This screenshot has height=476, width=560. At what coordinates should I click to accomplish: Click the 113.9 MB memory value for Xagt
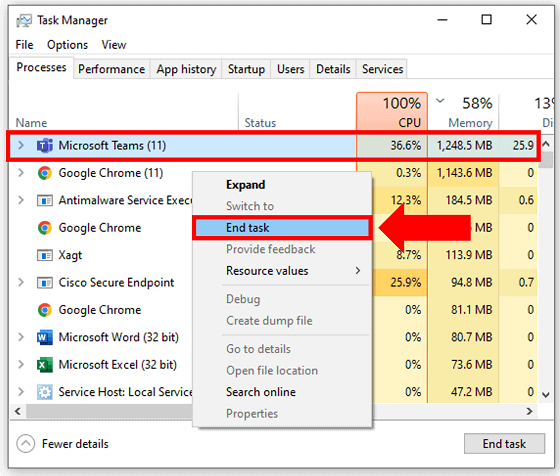pyautogui.click(x=469, y=255)
